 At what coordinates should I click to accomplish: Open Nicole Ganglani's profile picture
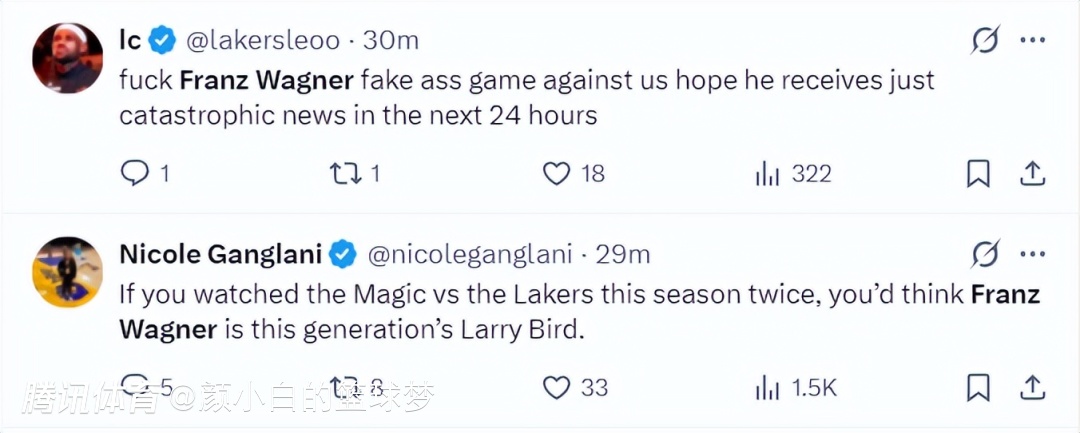[68, 272]
